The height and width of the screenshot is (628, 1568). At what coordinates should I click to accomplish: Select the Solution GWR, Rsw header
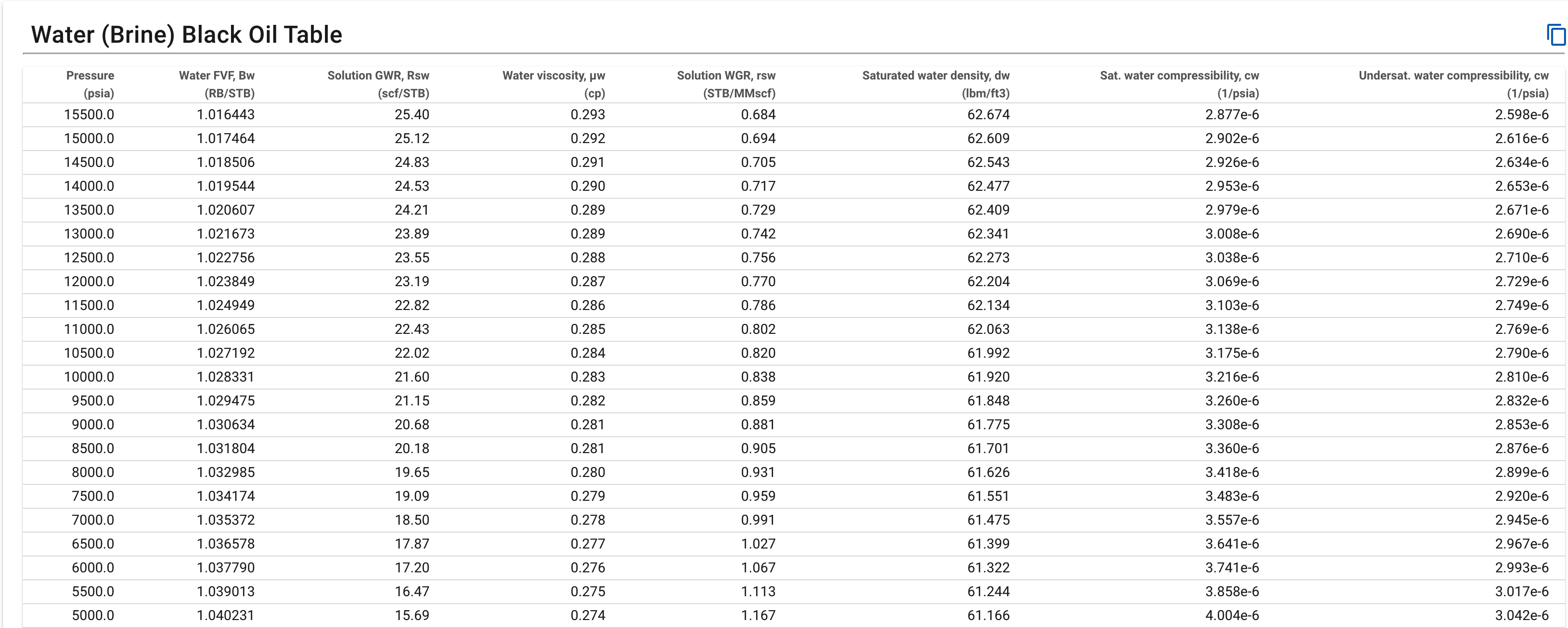378,84
